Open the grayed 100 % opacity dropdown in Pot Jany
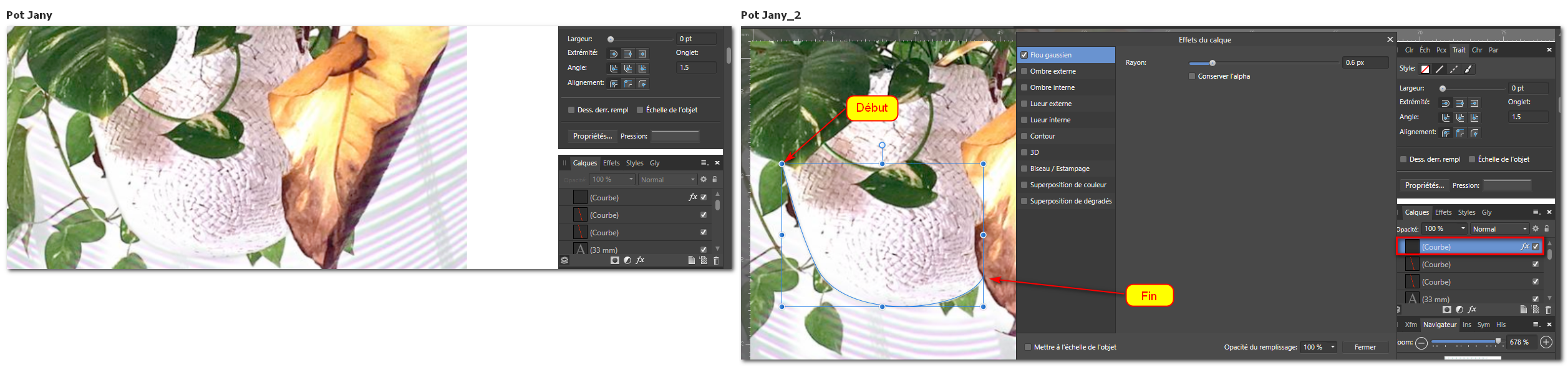1568x367 pixels. coord(612,180)
